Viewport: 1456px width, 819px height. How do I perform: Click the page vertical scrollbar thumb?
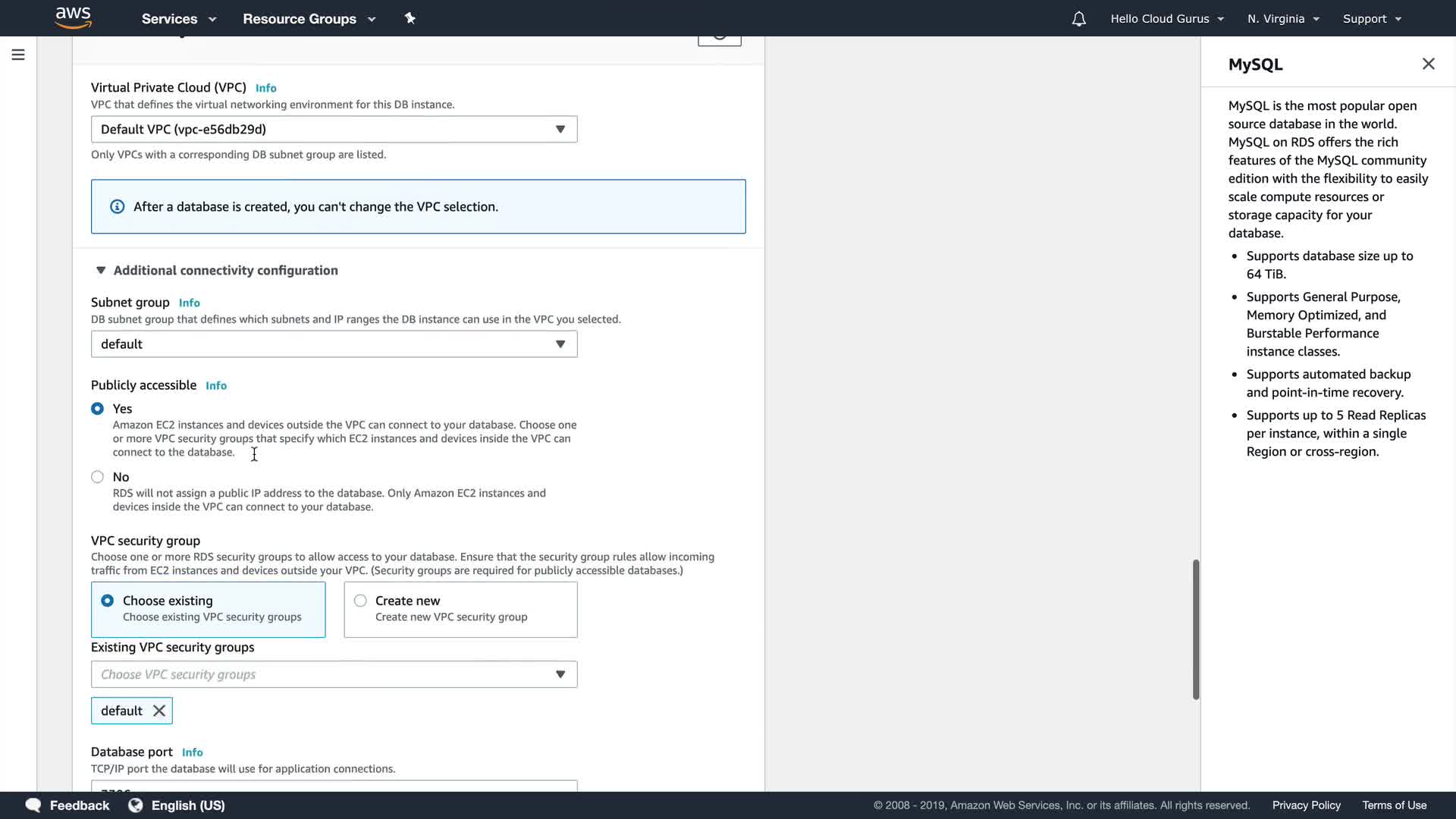[1196, 629]
